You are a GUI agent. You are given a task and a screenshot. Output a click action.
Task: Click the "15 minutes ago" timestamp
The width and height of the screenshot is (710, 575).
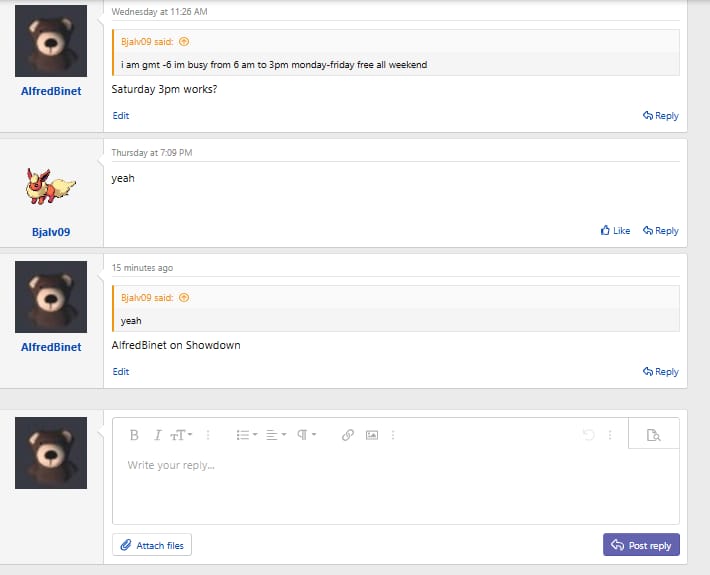(142, 268)
